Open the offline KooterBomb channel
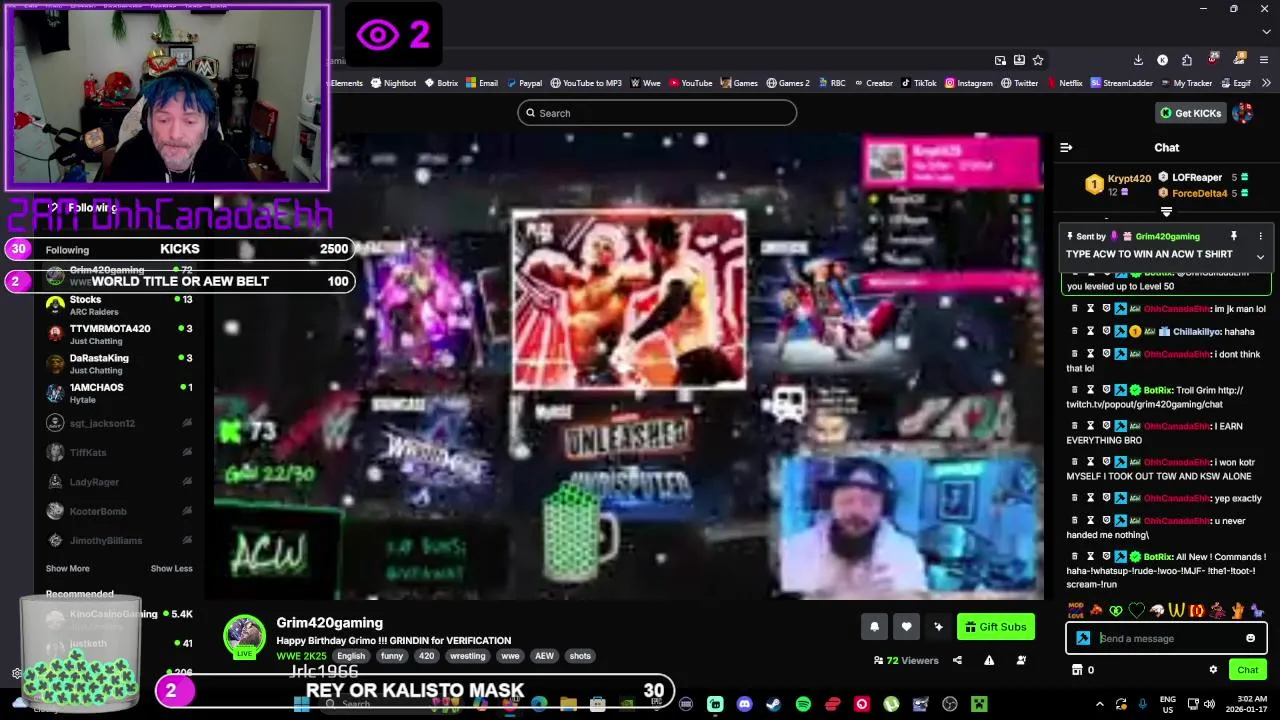 (120, 511)
